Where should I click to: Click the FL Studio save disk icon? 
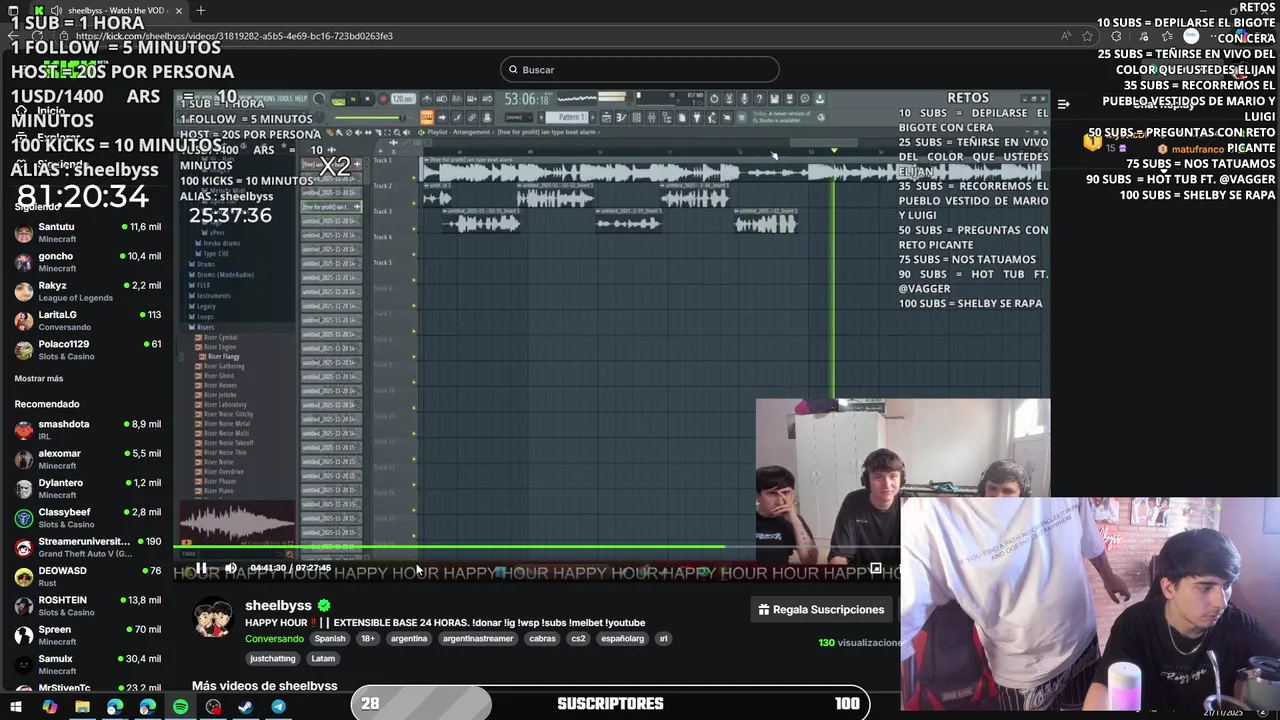coord(775,99)
